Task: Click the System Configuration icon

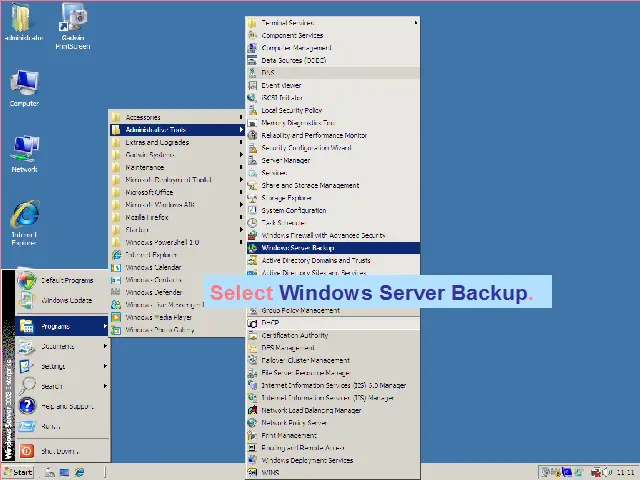Action: [x=253, y=210]
